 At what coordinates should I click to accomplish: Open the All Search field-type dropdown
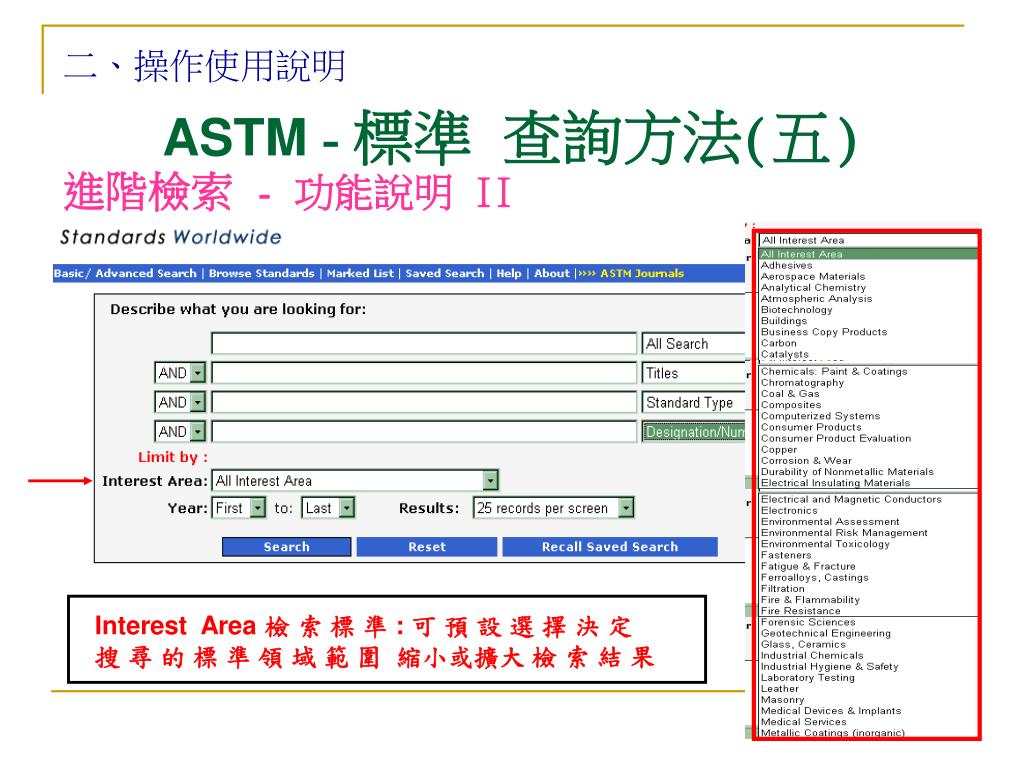[694, 344]
